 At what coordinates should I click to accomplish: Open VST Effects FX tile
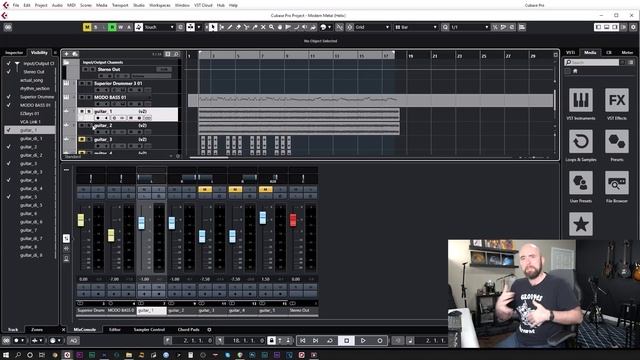click(617, 100)
